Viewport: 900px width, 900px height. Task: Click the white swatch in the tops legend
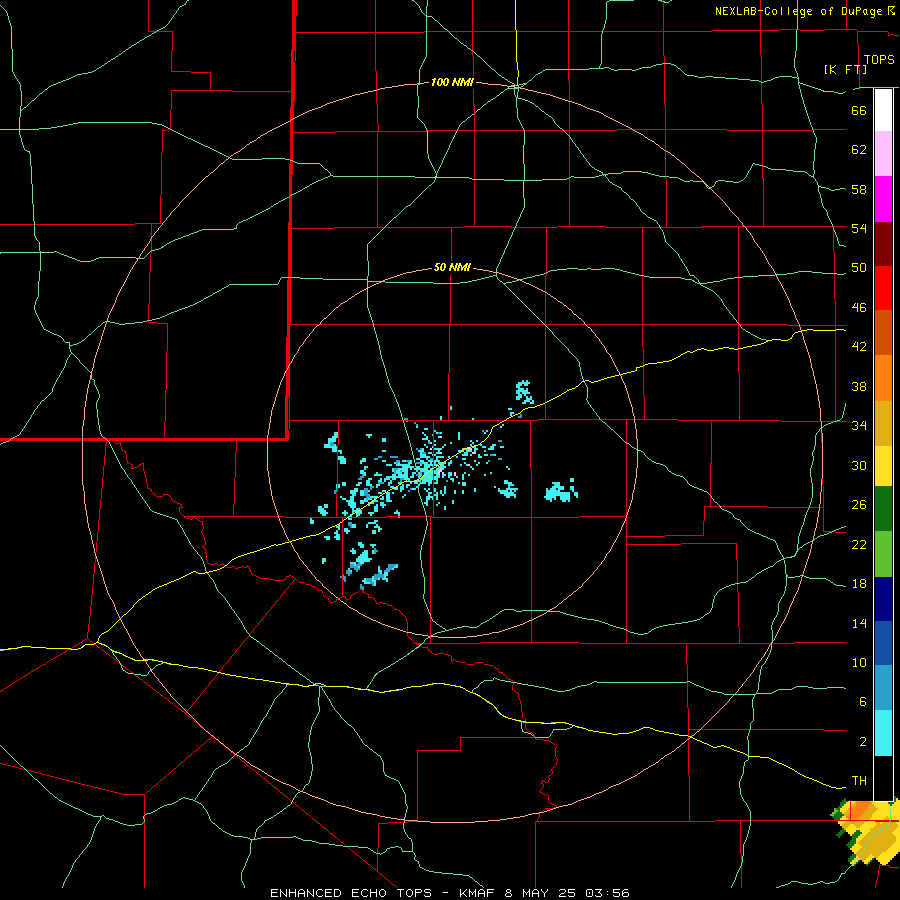click(883, 110)
